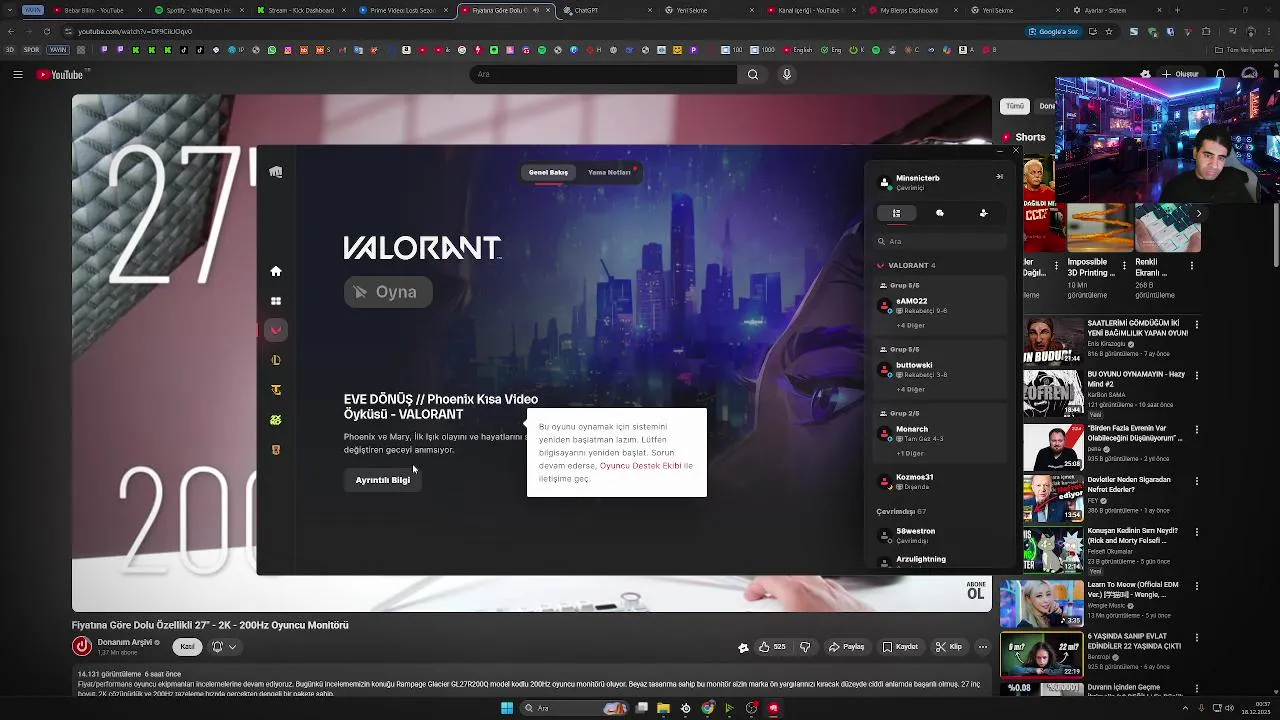Viewport: 1280px width, 720px height.
Task: Show the friends list tab icon
Action: [896, 213]
